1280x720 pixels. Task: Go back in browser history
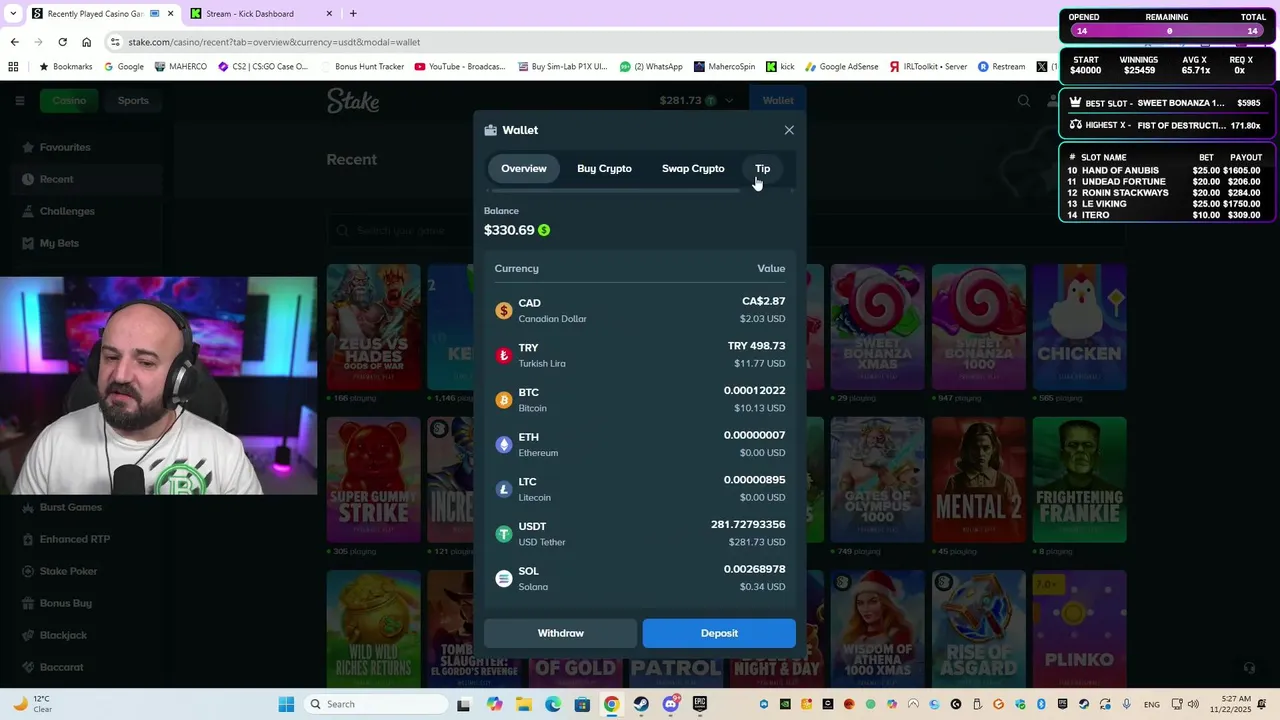[x=14, y=42]
